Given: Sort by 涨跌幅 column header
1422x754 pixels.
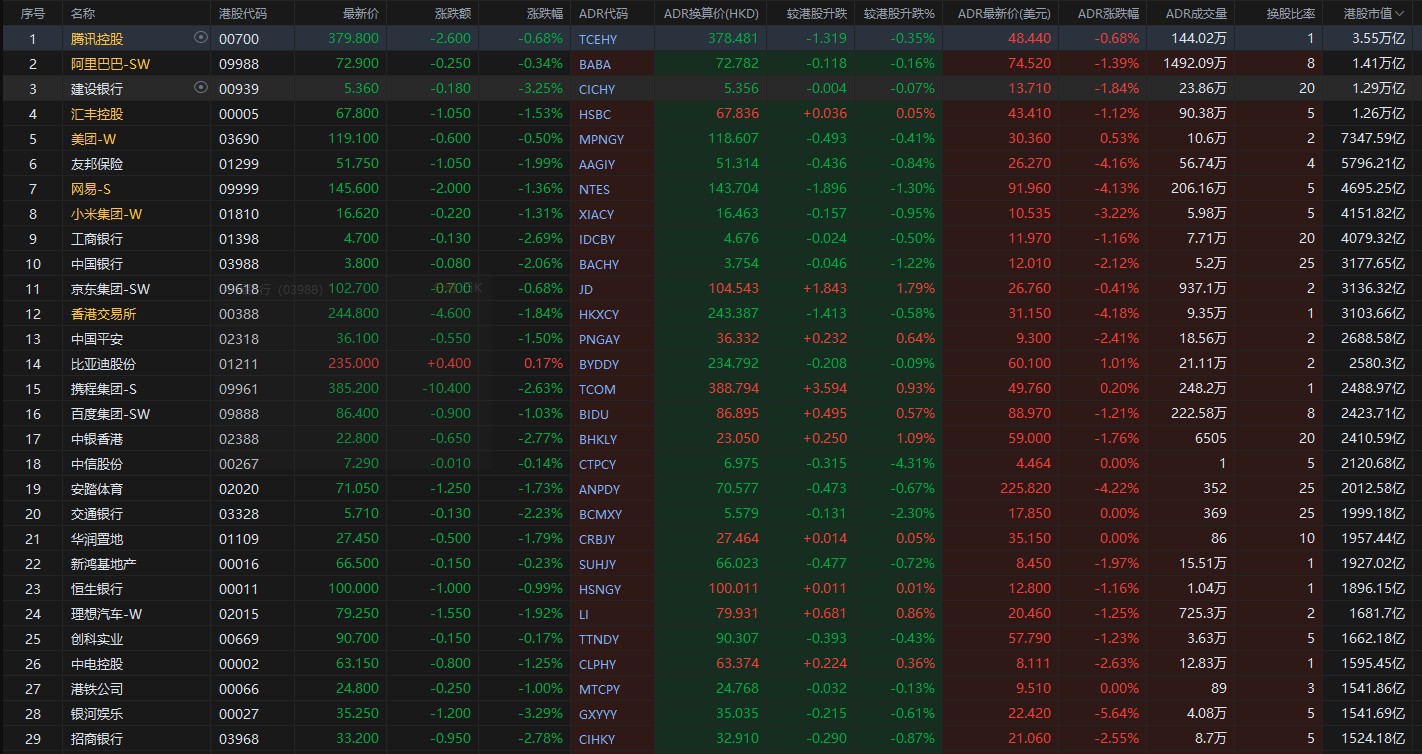Looking at the screenshot, I should tap(545, 13).
